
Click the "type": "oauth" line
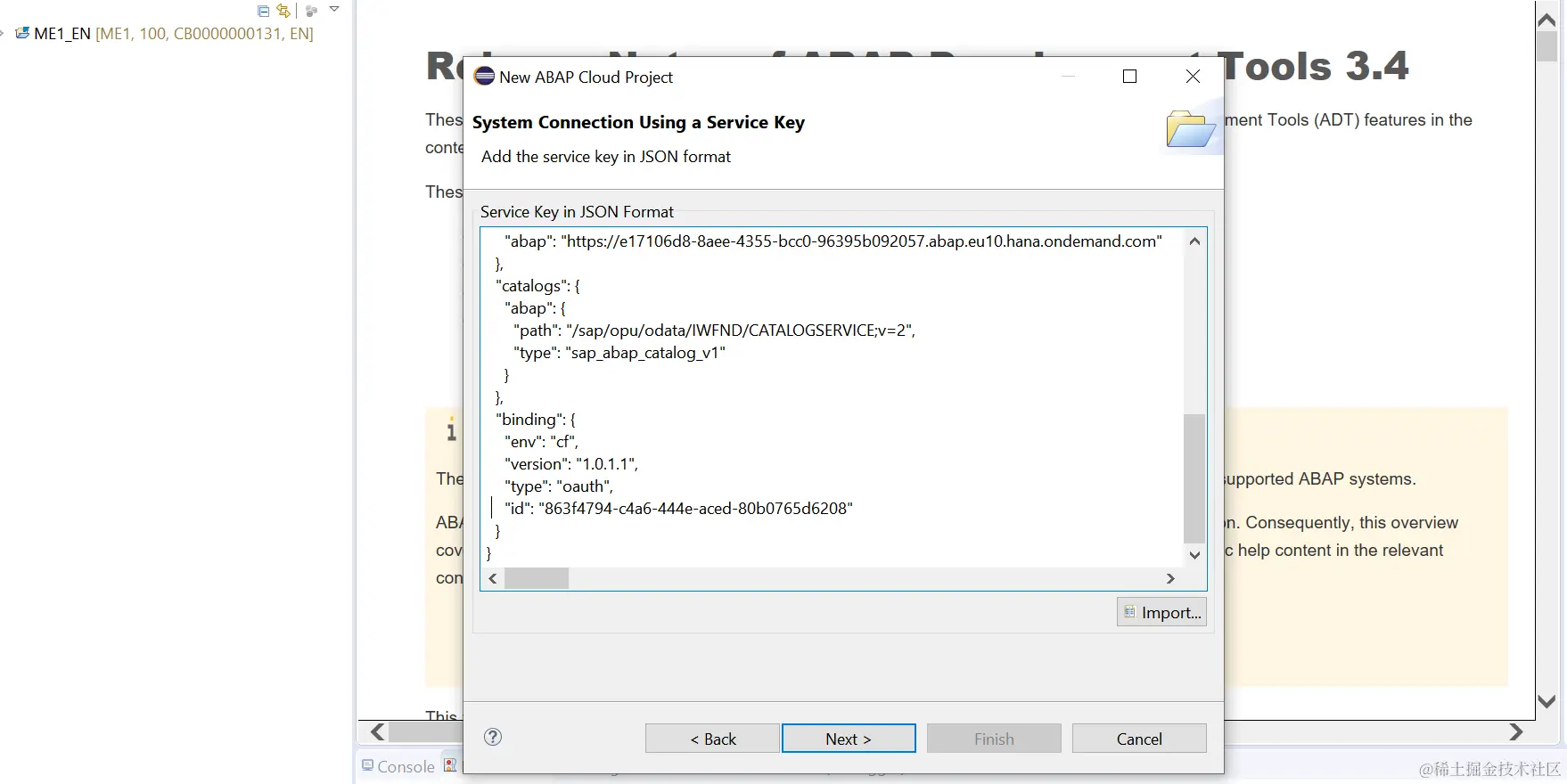click(x=559, y=486)
